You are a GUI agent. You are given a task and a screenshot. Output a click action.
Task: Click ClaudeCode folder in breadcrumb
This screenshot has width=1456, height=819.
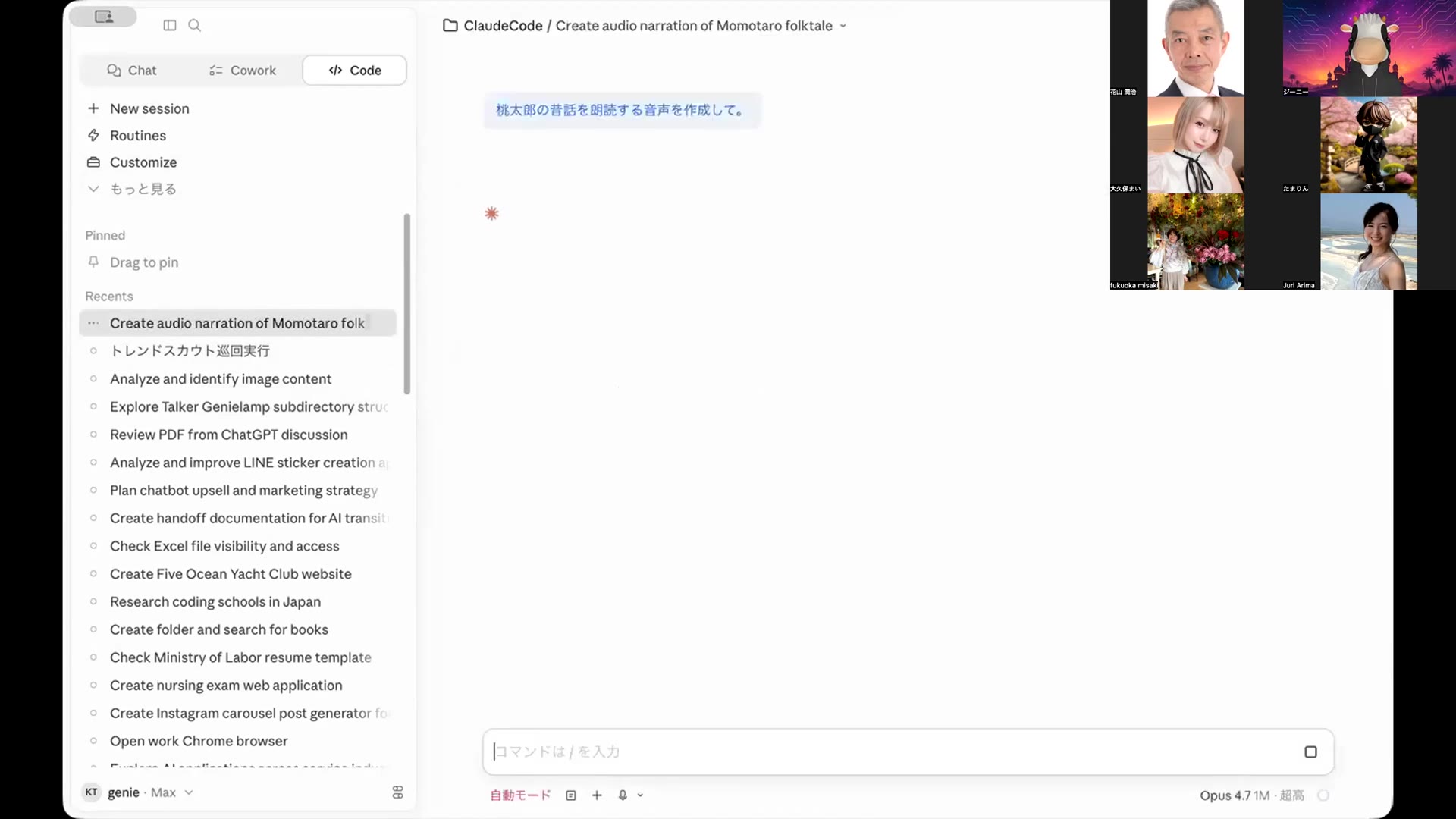click(493, 26)
